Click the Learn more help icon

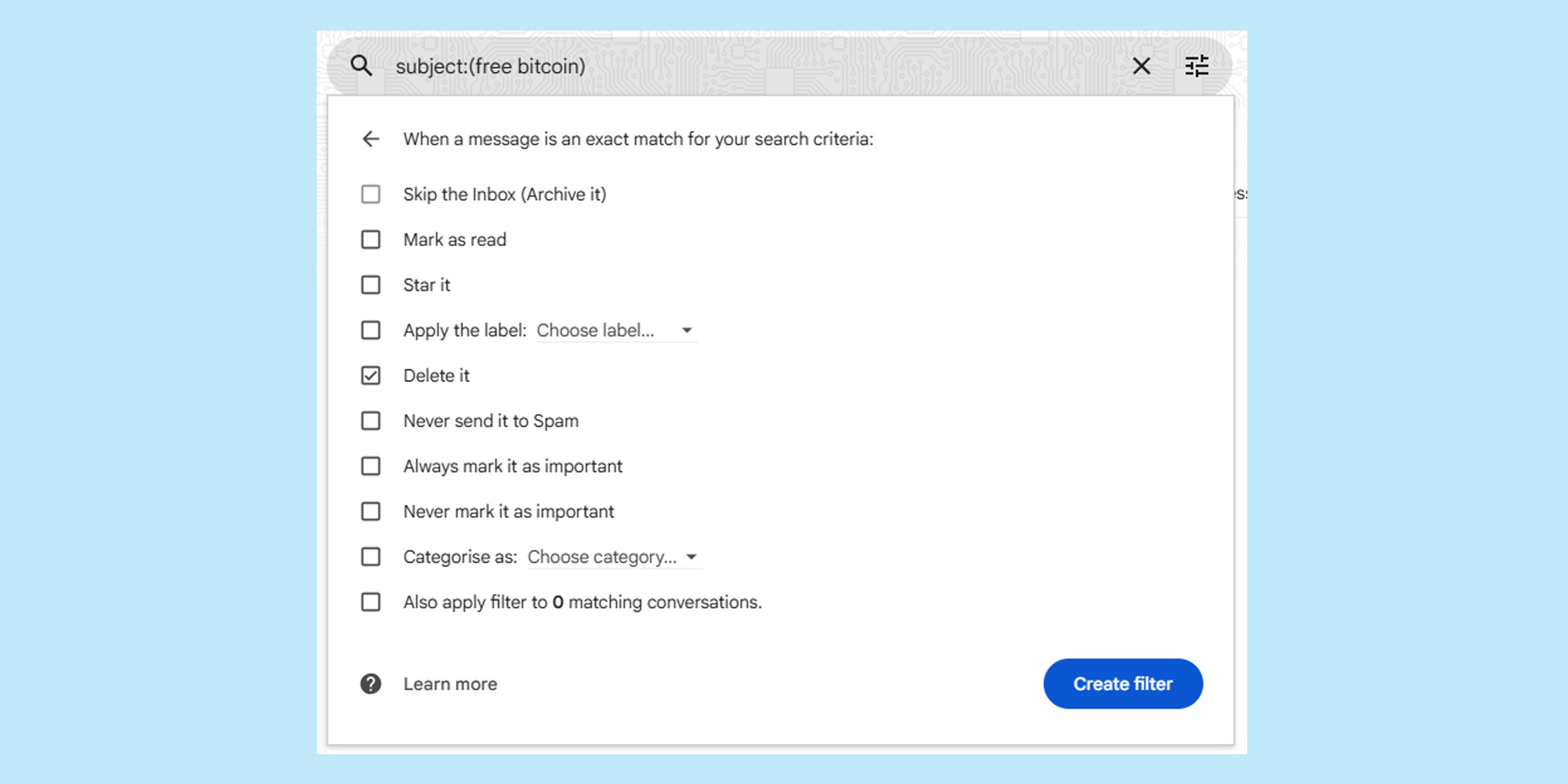coord(370,684)
